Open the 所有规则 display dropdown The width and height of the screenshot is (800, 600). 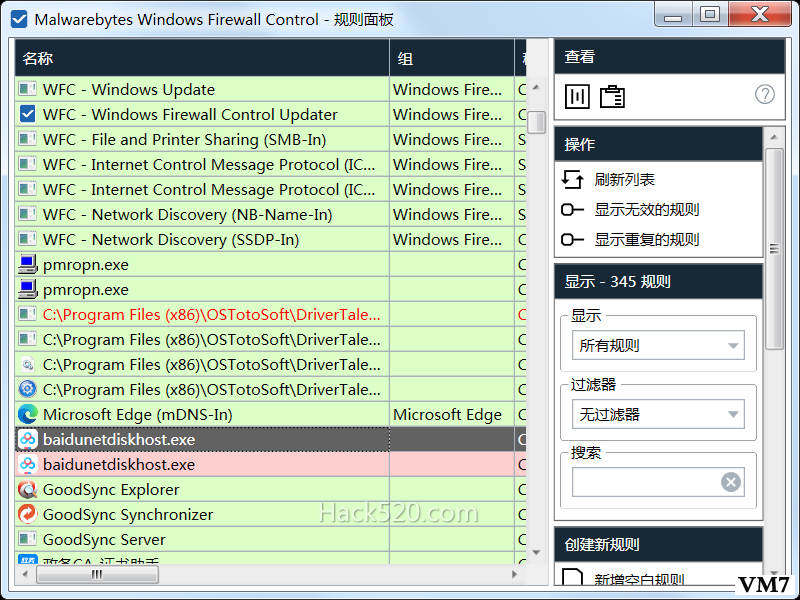[x=658, y=345]
